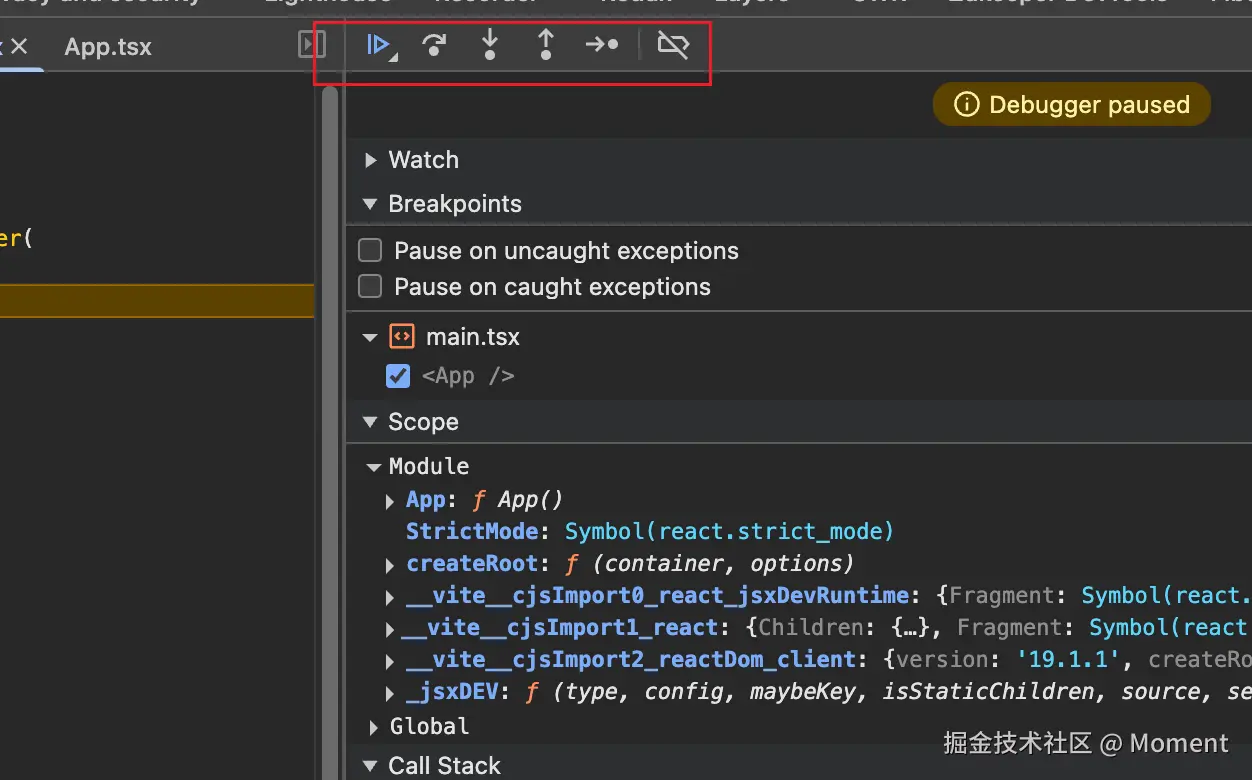Screen dimensions: 1252x780
Task: Enable Pause on uncaught exceptions
Action: click(x=370, y=250)
